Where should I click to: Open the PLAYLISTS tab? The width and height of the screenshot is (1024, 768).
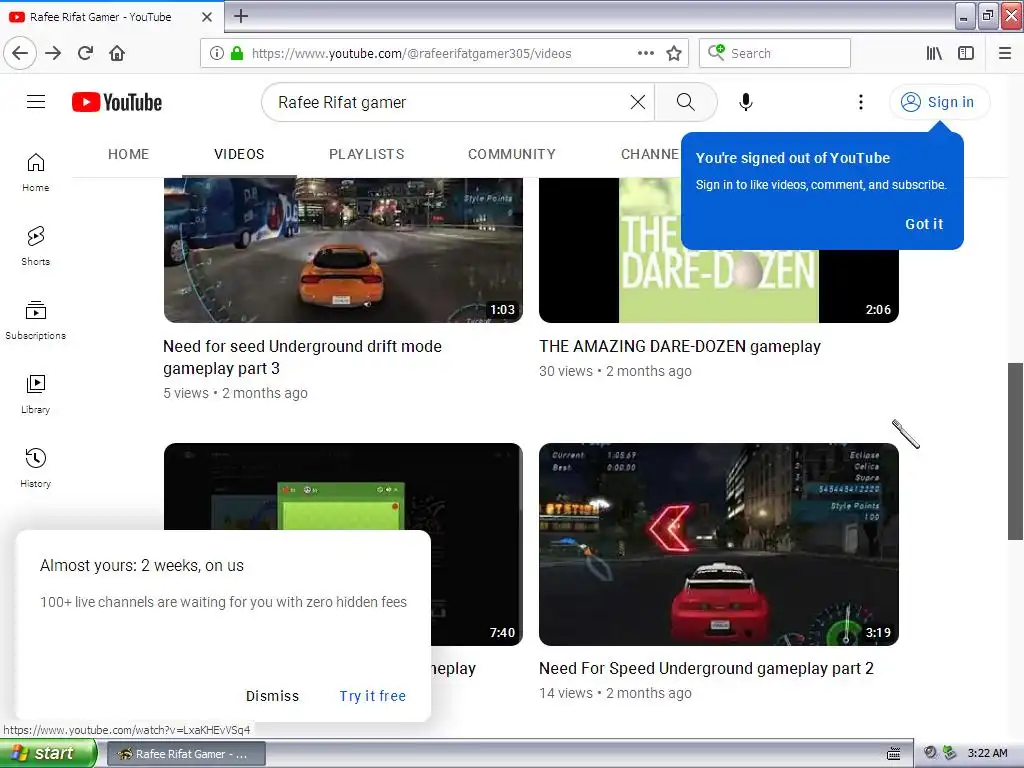click(x=366, y=154)
